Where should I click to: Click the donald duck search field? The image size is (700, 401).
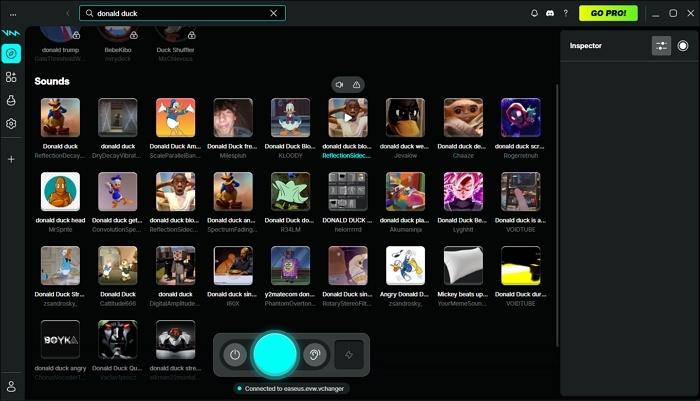coord(182,13)
